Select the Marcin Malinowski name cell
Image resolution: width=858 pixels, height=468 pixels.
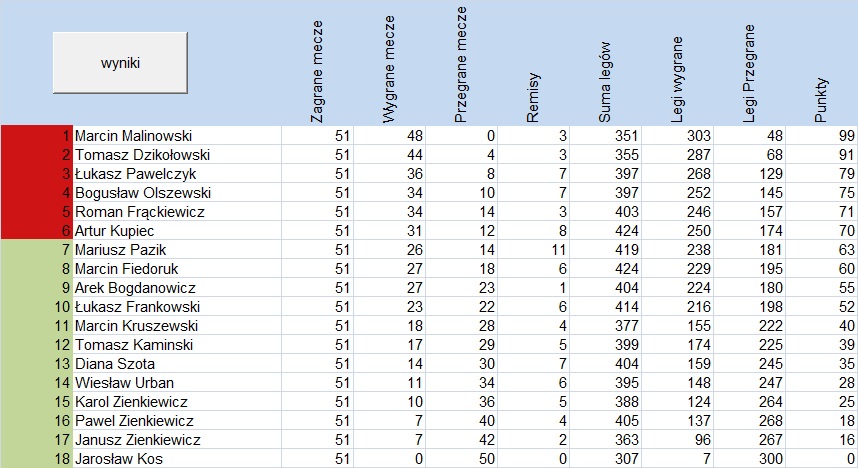point(177,136)
